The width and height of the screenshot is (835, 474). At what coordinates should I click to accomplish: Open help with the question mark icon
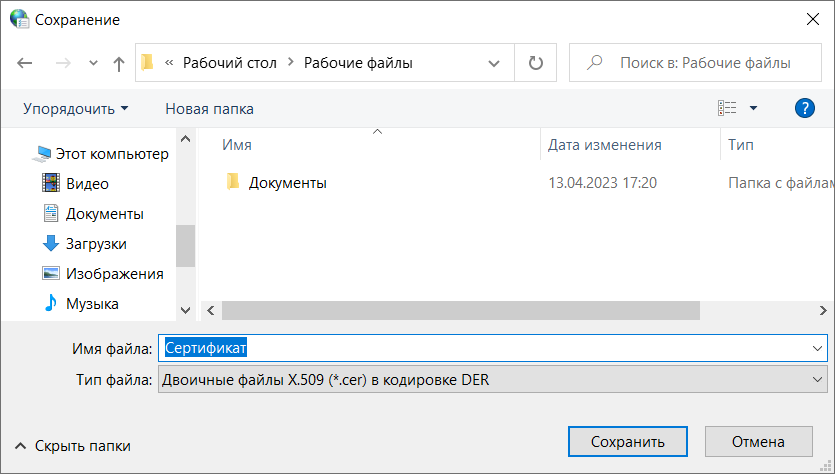click(x=804, y=108)
